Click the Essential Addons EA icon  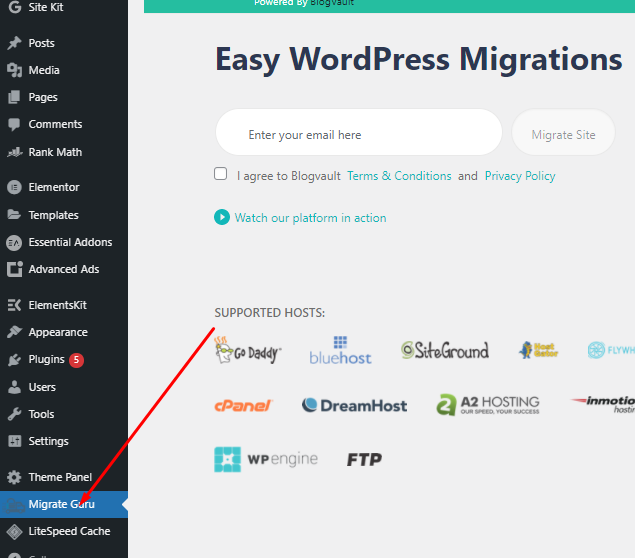click(x=14, y=243)
